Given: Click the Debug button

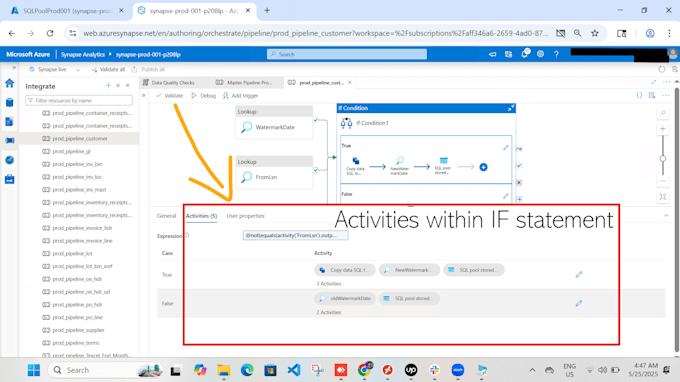Looking at the screenshot, I should coord(203,95).
